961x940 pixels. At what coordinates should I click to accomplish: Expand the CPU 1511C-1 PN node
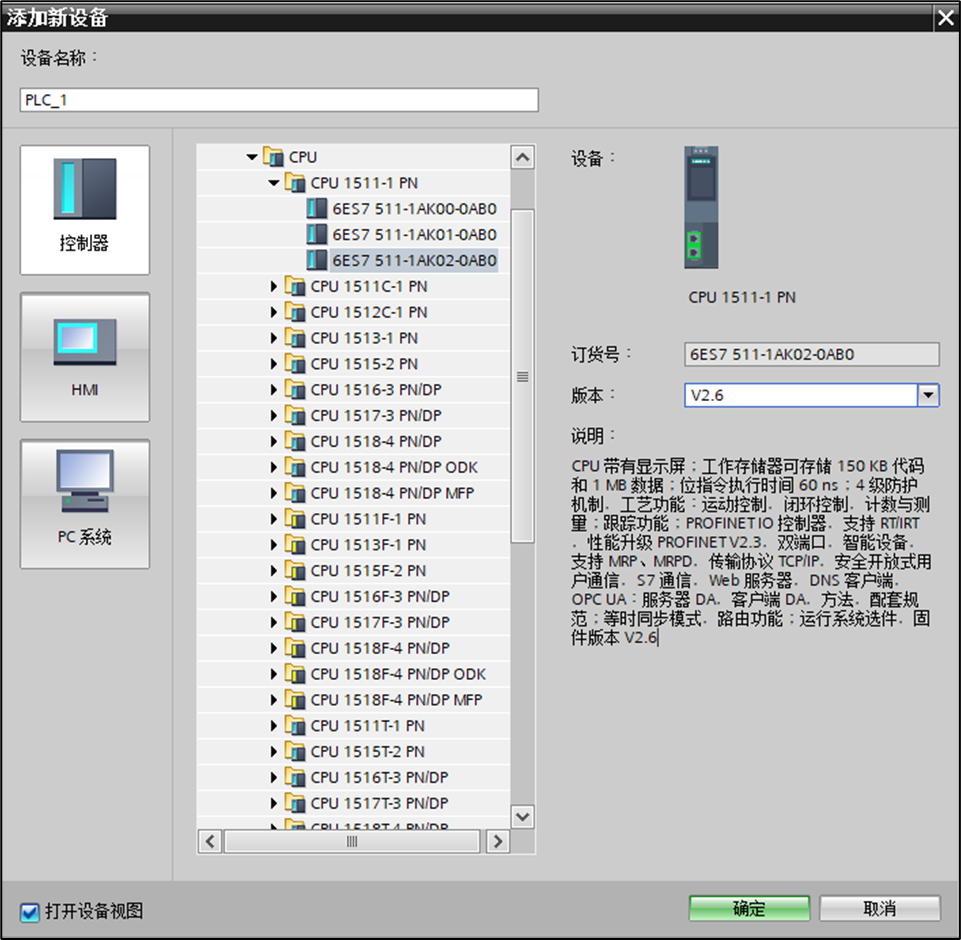click(274, 286)
